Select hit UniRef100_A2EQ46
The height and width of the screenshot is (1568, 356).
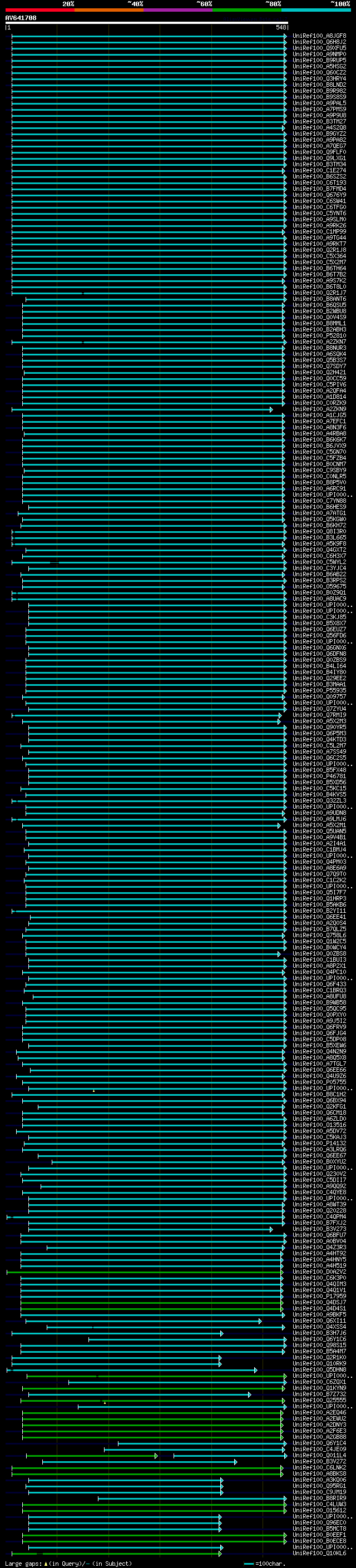(x=319, y=1412)
